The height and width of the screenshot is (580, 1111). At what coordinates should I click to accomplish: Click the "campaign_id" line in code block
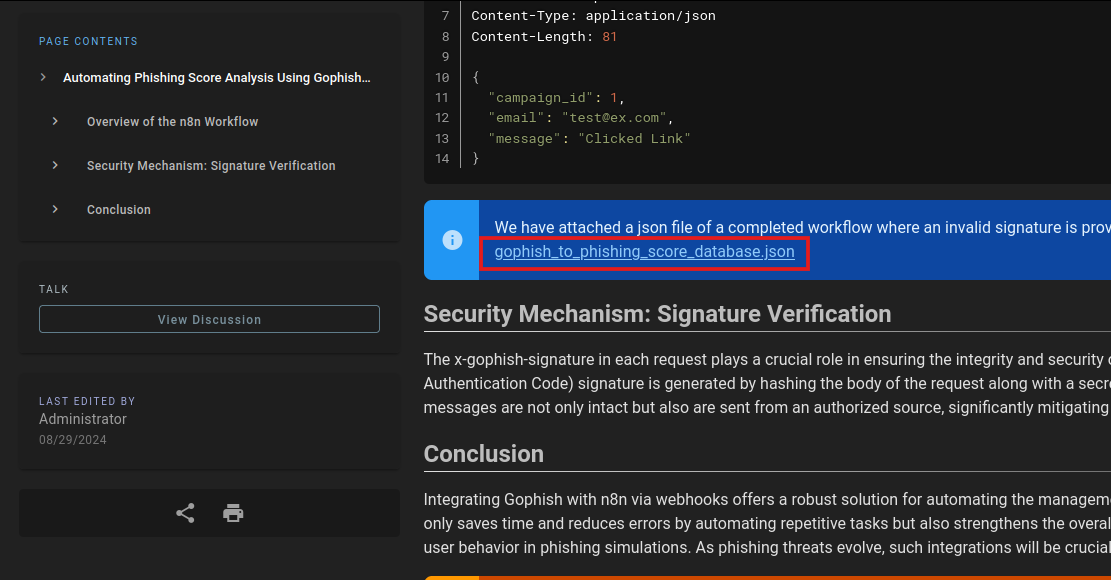(555, 98)
